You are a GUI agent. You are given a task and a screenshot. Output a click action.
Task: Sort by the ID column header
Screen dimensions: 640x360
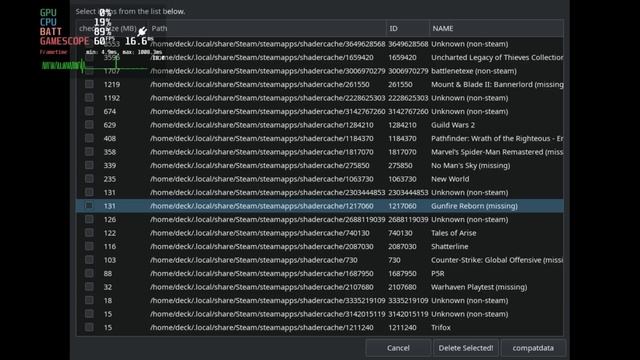(407, 28)
